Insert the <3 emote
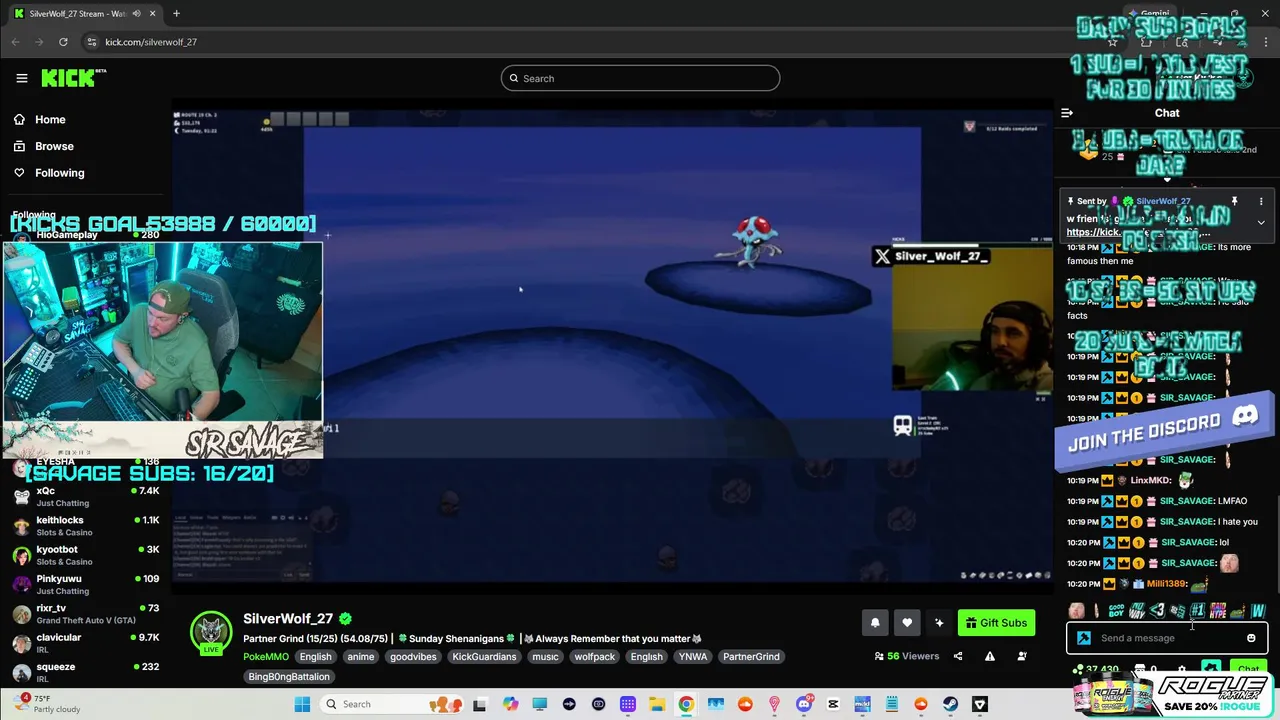The height and width of the screenshot is (720, 1280). pyautogui.click(x=1157, y=610)
